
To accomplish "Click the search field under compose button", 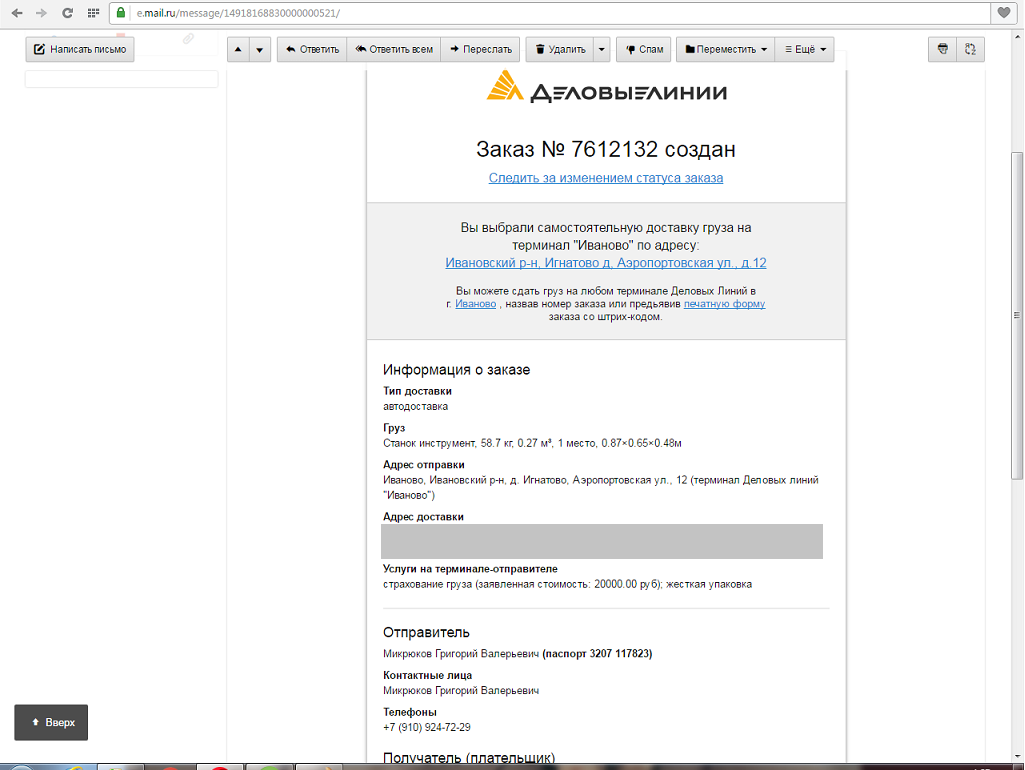I will pyautogui.click(x=122, y=79).
